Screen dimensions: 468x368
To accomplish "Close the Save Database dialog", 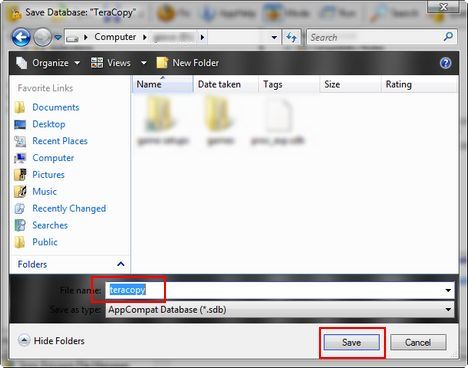I will (x=444, y=6).
